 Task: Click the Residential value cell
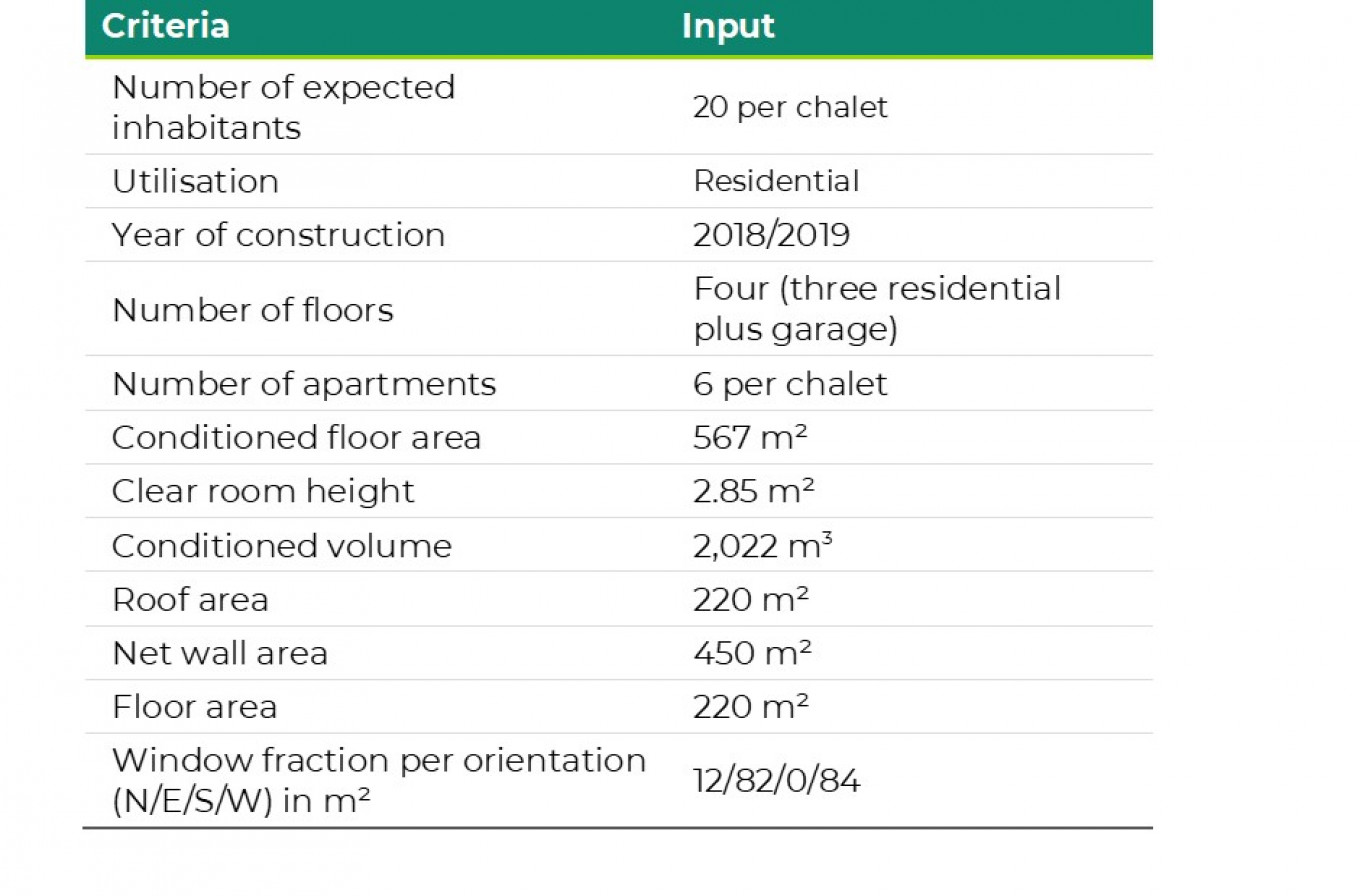point(776,181)
